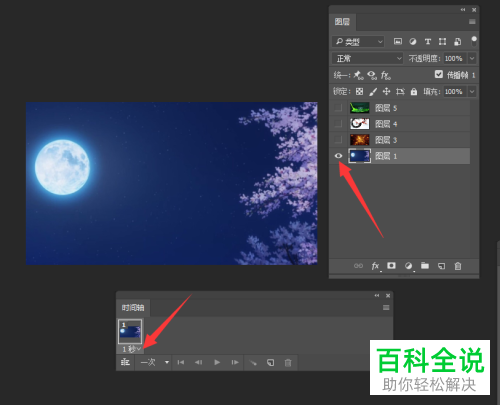The height and width of the screenshot is (405, 500).
Task: Click the fill value field 100%
Action: [455, 91]
